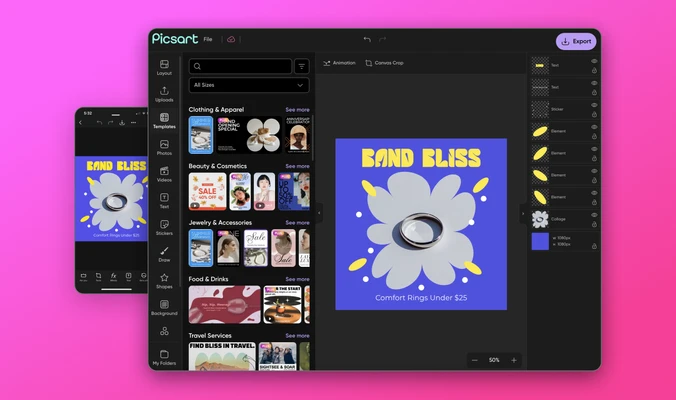
Task: Open the Shapes panel
Action: [164, 281]
